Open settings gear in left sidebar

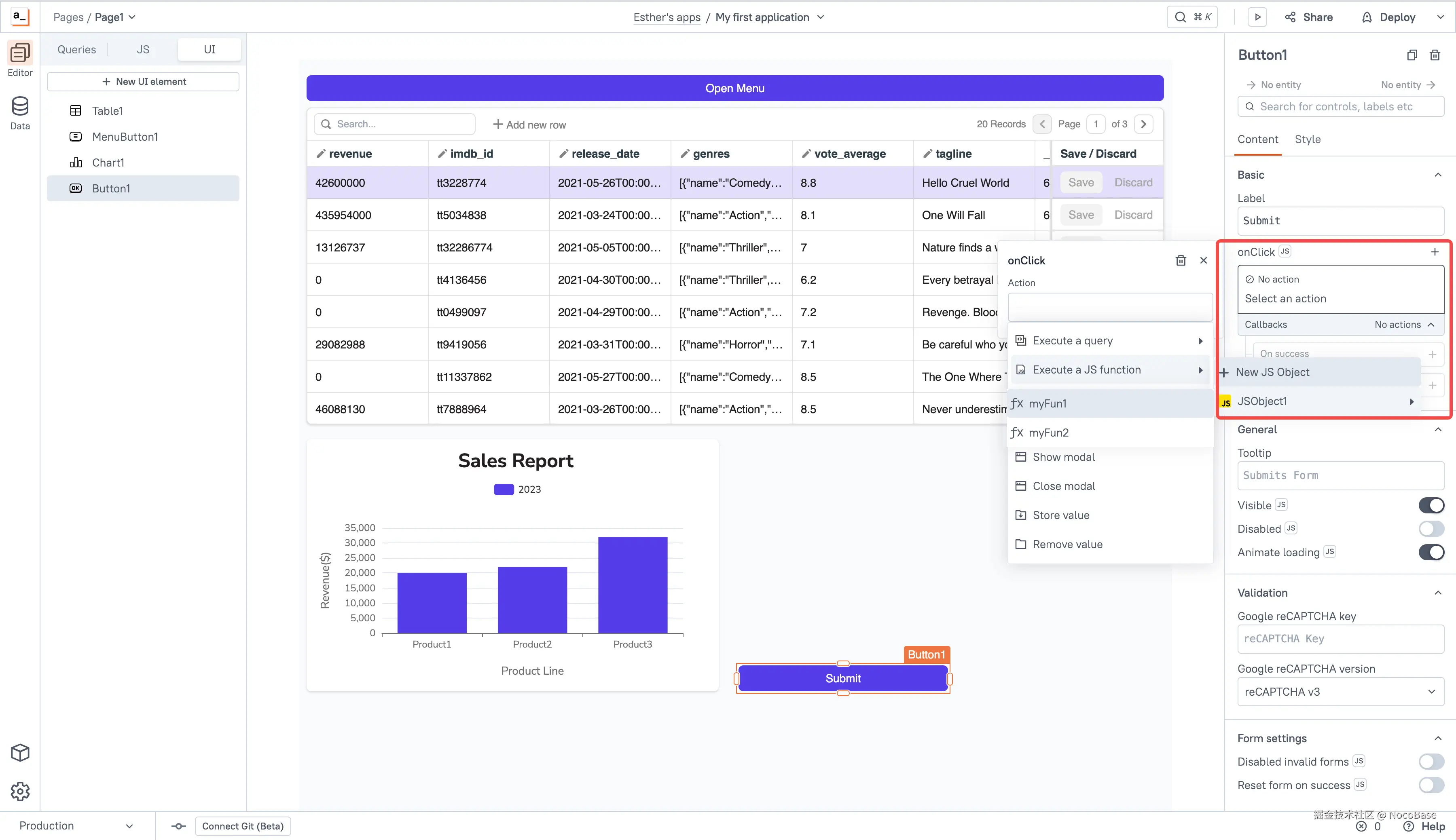(20, 791)
